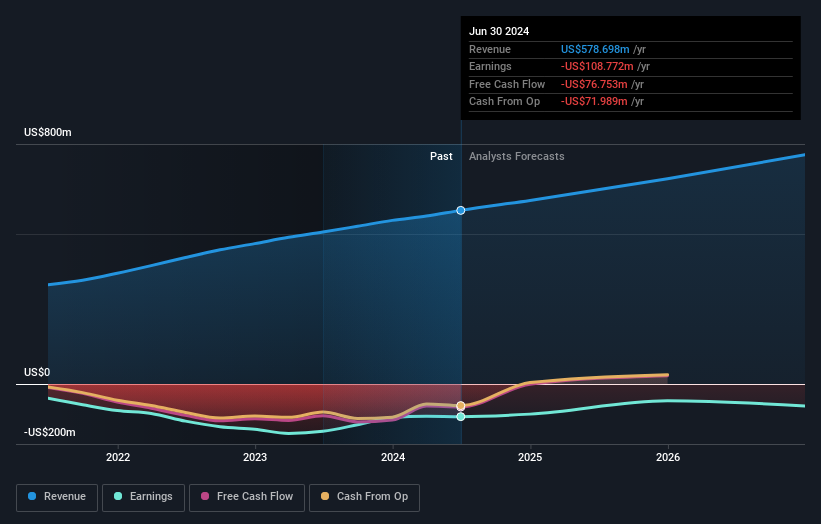This screenshot has height=524, width=821.
Task: Click the -US$71.989m cash from op value
Action: coord(594,102)
